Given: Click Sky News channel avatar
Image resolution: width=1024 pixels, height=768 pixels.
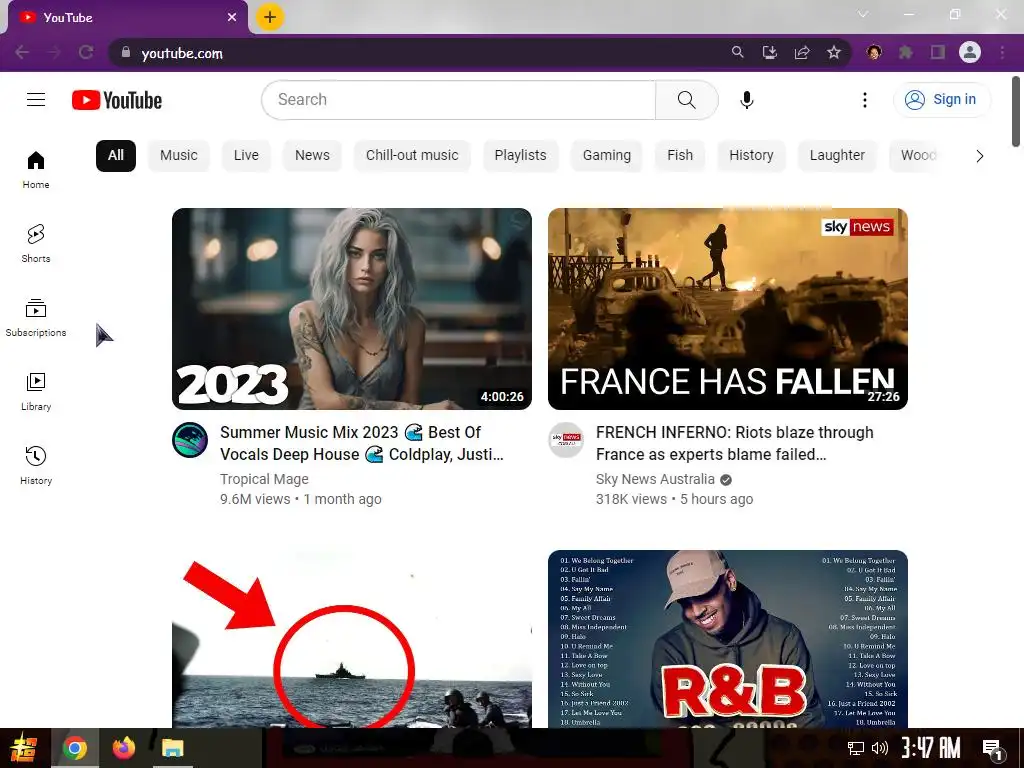Looking at the screenshot, I should (566, 440).
